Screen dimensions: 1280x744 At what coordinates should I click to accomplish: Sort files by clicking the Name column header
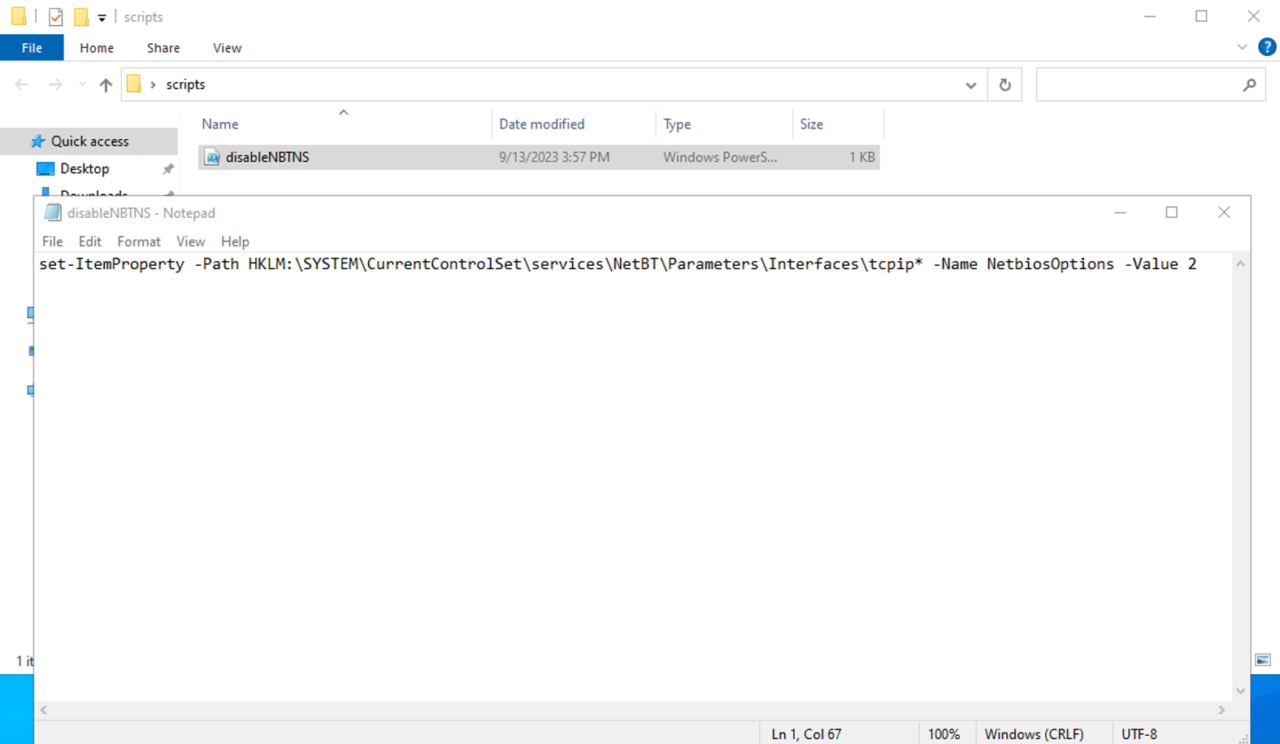[x=219, y=124]
